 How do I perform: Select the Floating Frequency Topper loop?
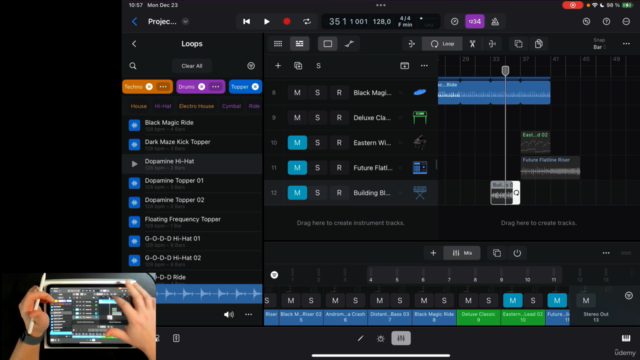pyautogui.click(x=192, y=222)
